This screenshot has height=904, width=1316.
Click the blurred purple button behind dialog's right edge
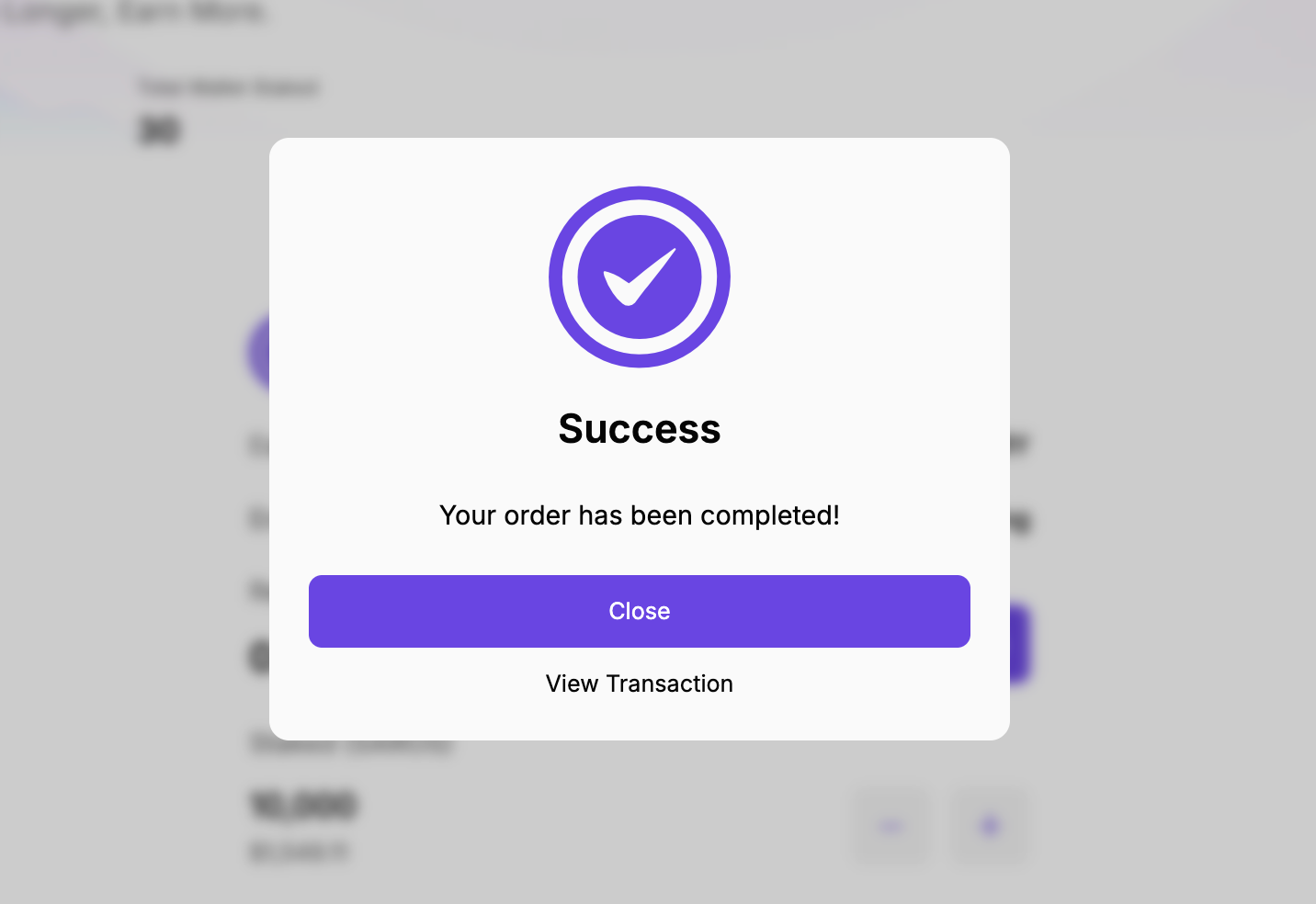point(1020,643)
